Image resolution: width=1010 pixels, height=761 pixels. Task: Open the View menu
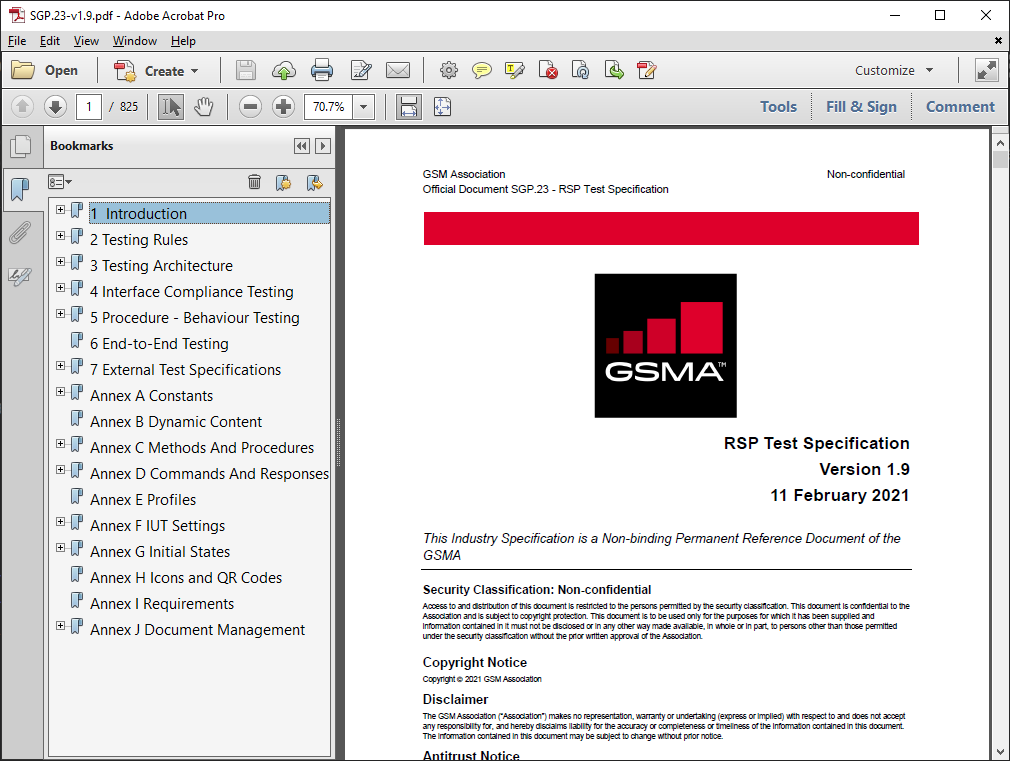pos(86,41)
